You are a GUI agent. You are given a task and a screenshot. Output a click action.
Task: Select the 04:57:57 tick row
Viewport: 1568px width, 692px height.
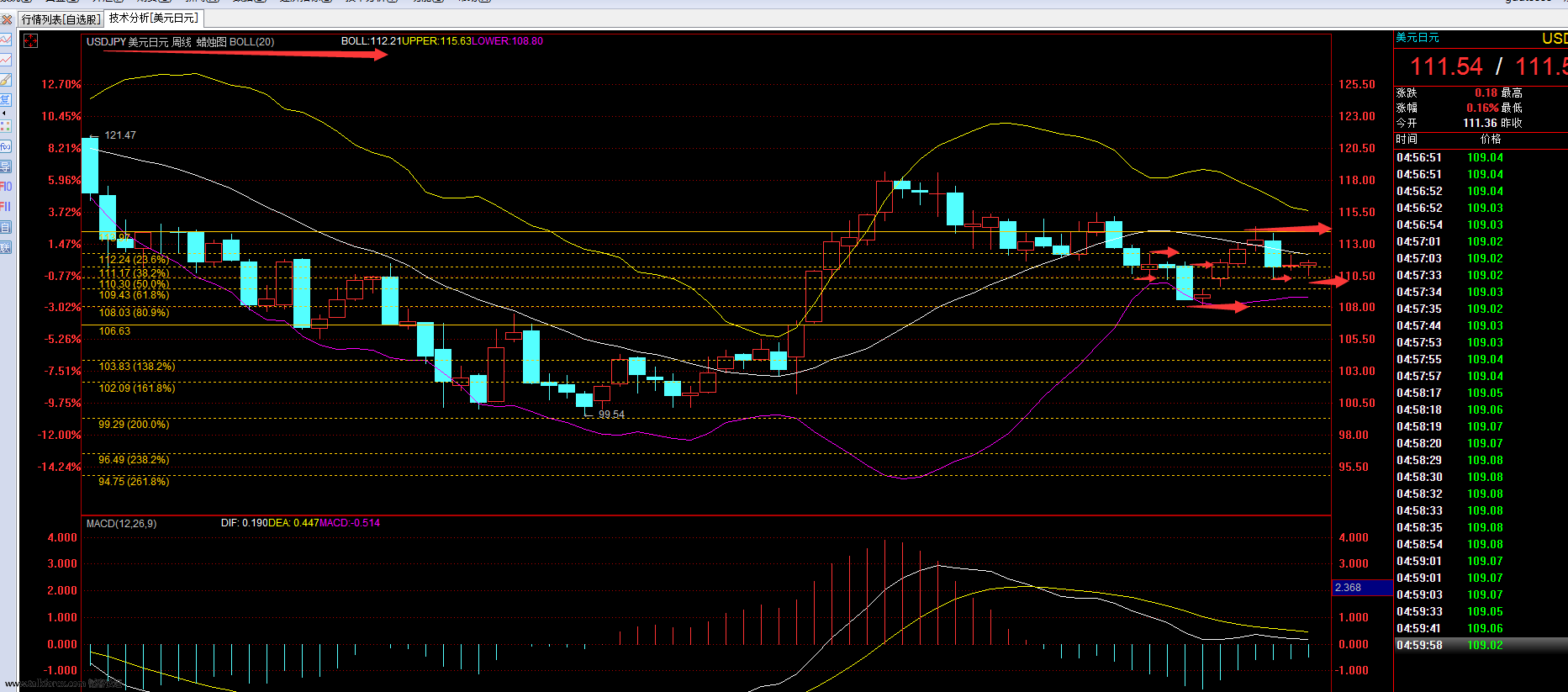(1481, 376)
